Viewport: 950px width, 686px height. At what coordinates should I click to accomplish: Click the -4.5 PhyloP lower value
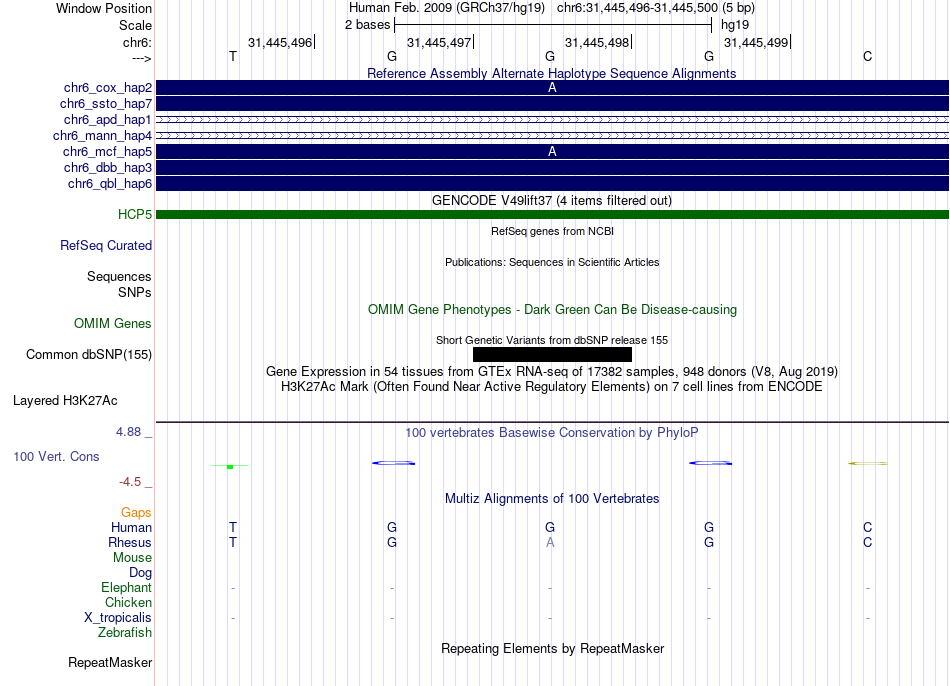(130, 482)
